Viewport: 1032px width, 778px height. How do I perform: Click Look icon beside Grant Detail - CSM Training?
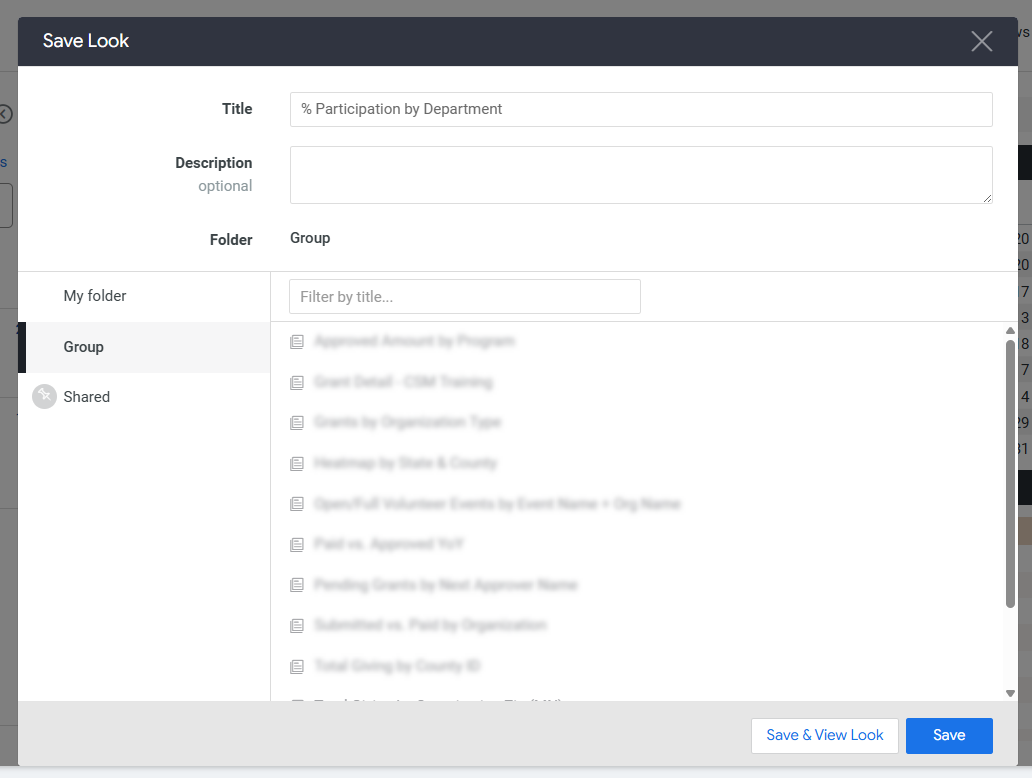point(297,382)
